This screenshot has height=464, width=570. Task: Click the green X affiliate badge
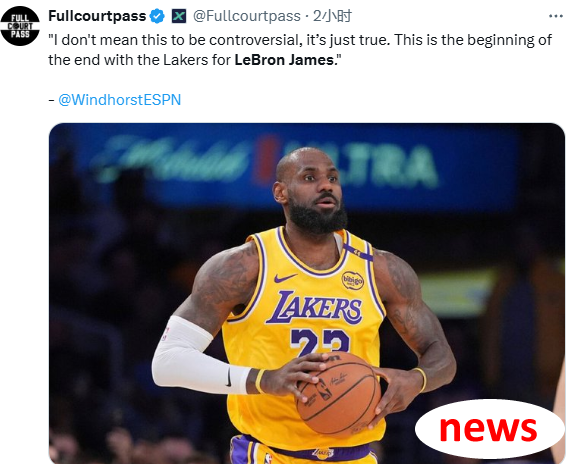179,16
